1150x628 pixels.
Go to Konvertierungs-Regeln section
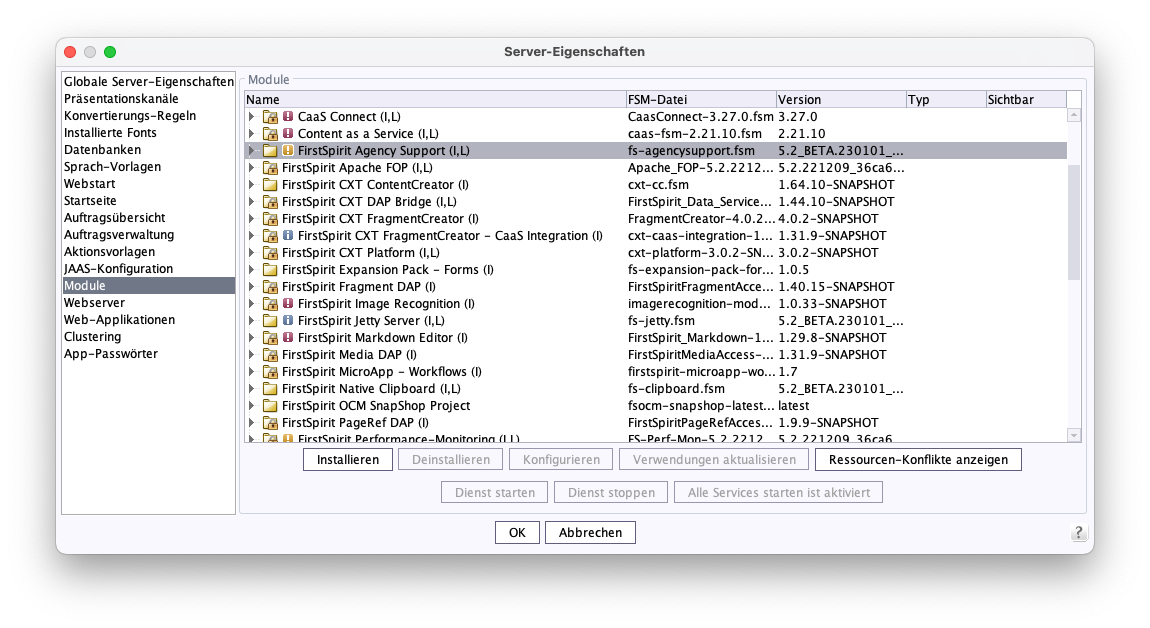[x=148, y=115]
